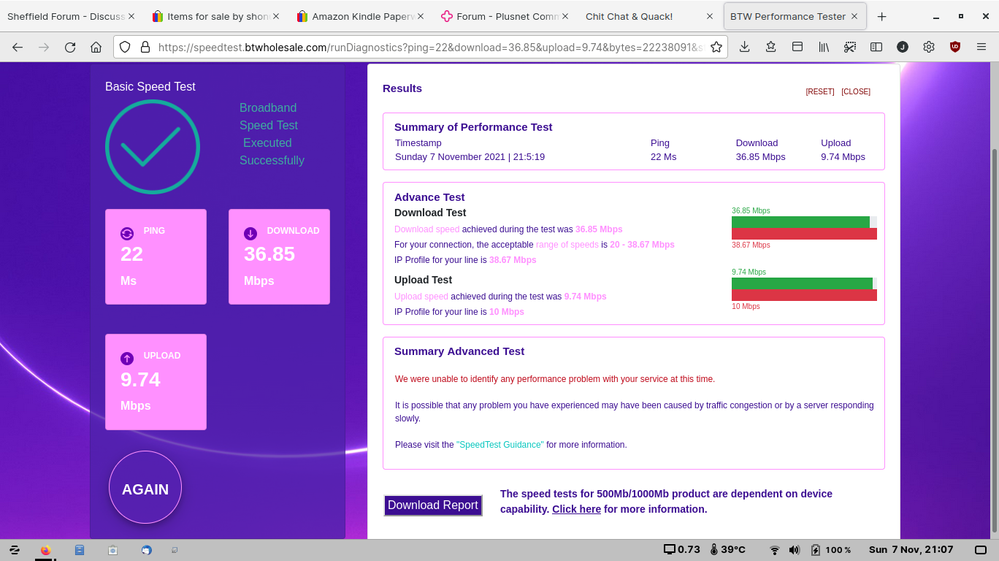Click the 'IP Profile' 38.67 Mbps text
The width and height of the screenshot is (999, 561).
coord(465,260)
